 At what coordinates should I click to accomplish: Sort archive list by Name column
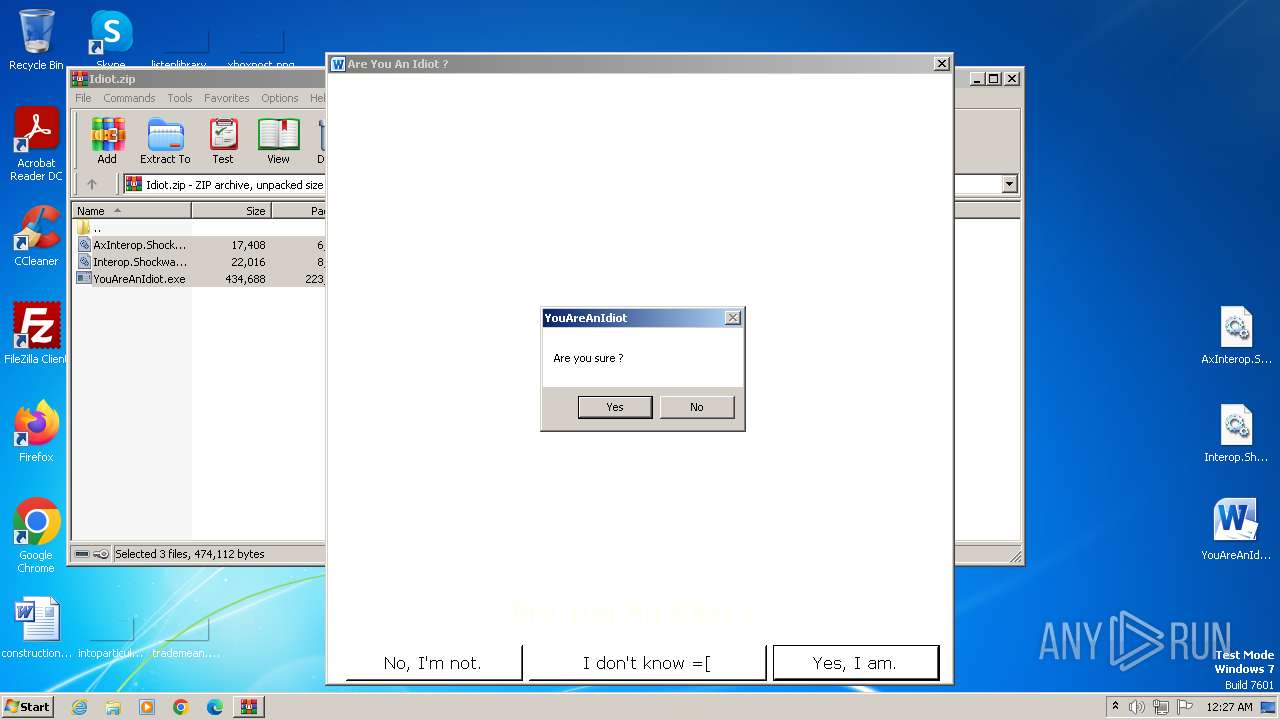coord(131,211)
